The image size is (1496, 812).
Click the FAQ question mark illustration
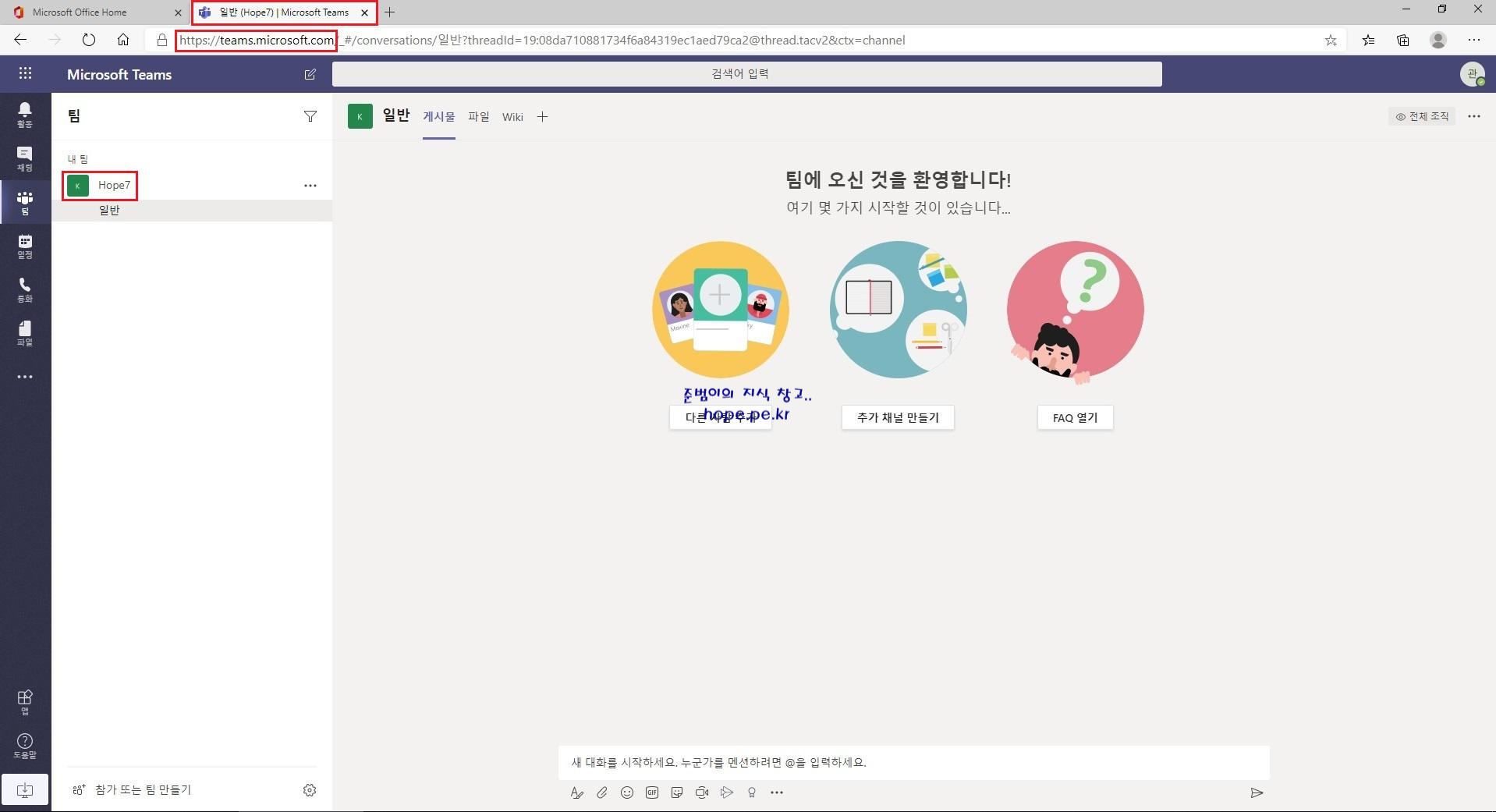[1076, 313]
